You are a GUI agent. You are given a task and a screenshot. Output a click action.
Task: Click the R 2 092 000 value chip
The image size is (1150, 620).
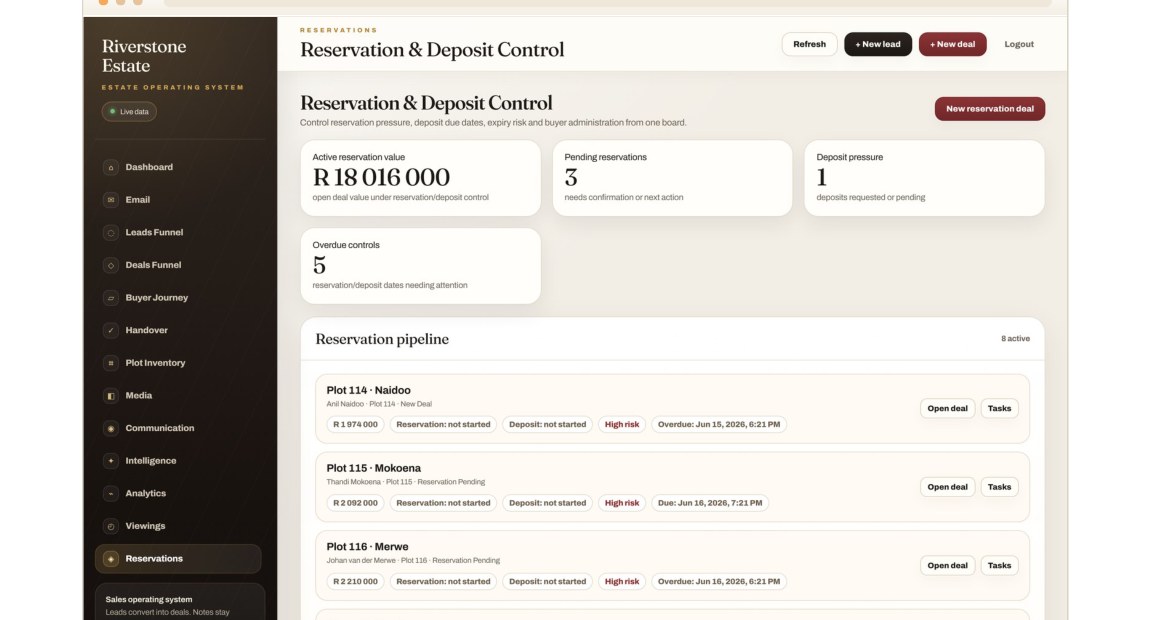click(x=355, y=503)
